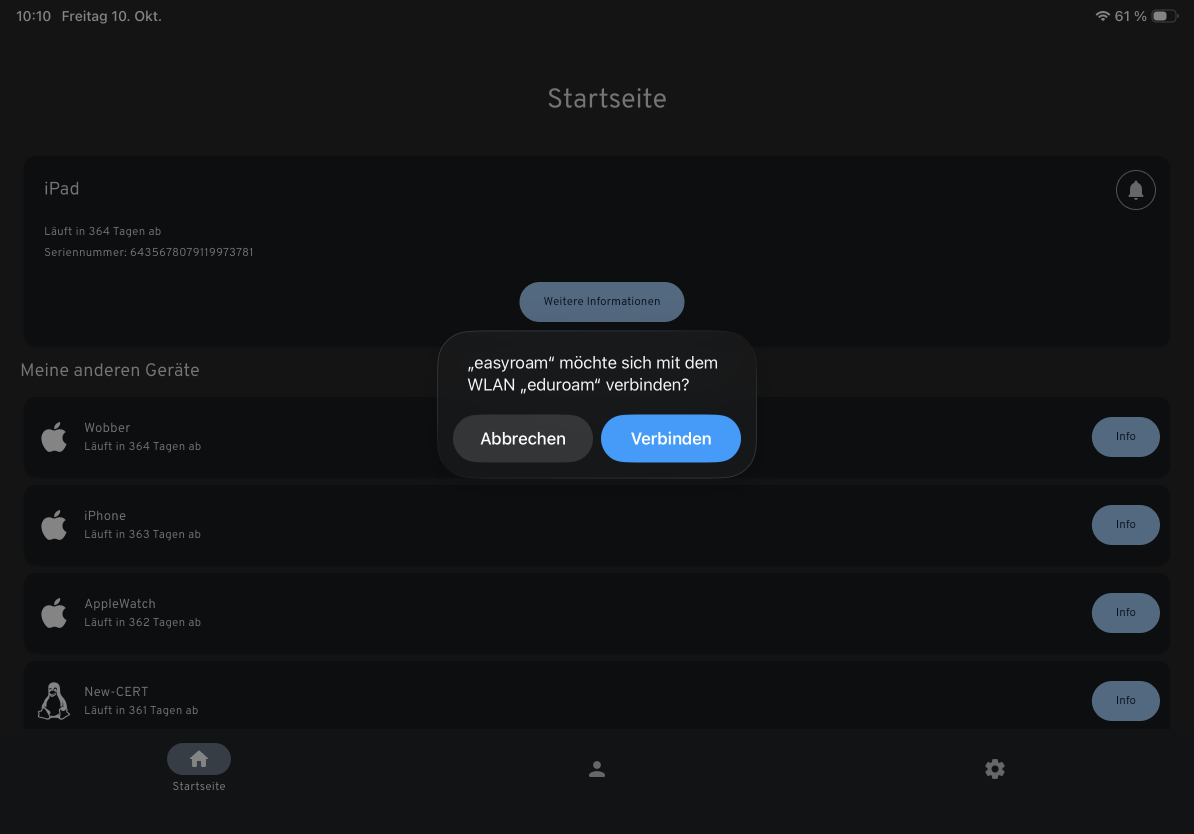Tap Verbinden to join eduroam

pos(670,439)
